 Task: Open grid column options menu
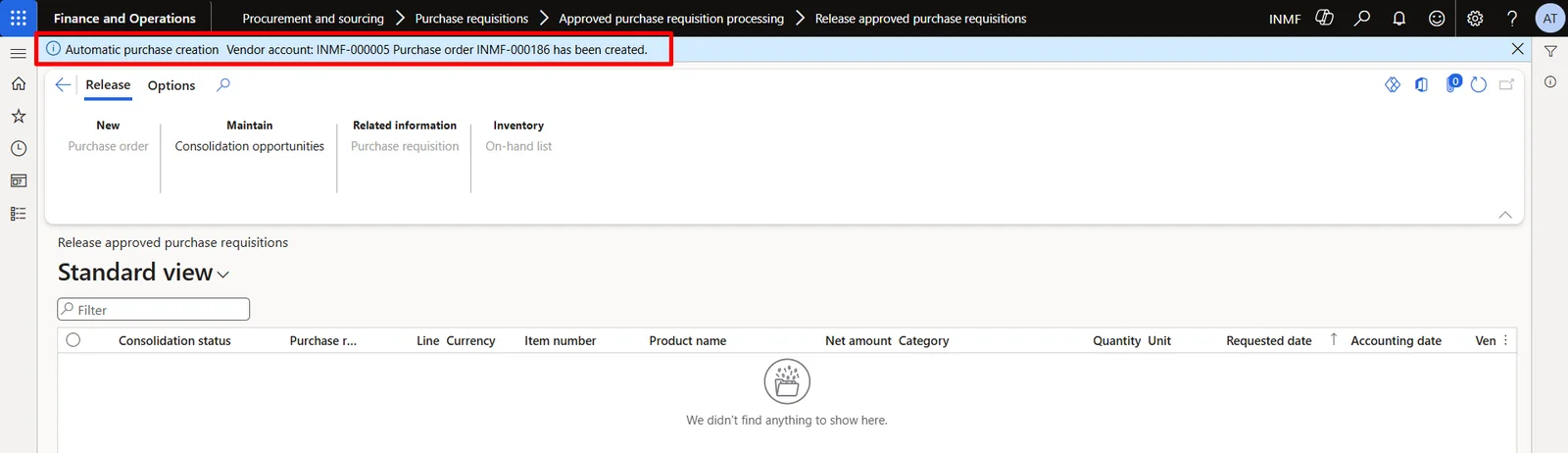(1506, 340)
